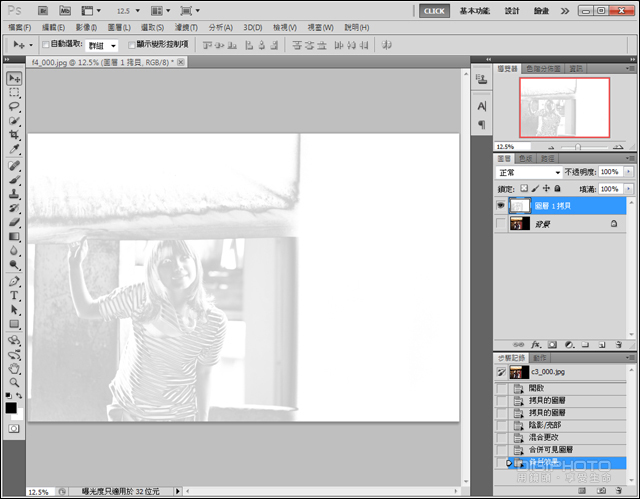
Task: Select the Horizontal Type tool
Action: coord(14,295)
